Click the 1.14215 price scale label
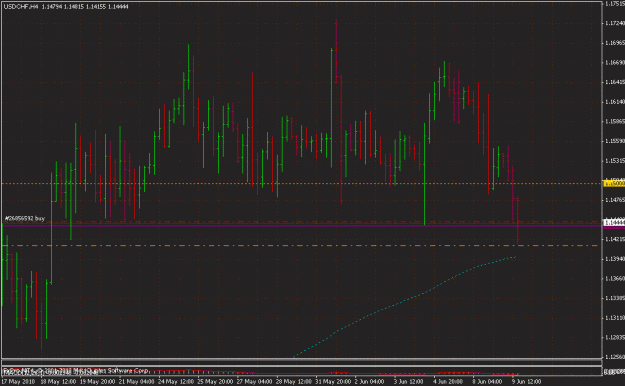625x386 pixels. click(x=615, y=239)
